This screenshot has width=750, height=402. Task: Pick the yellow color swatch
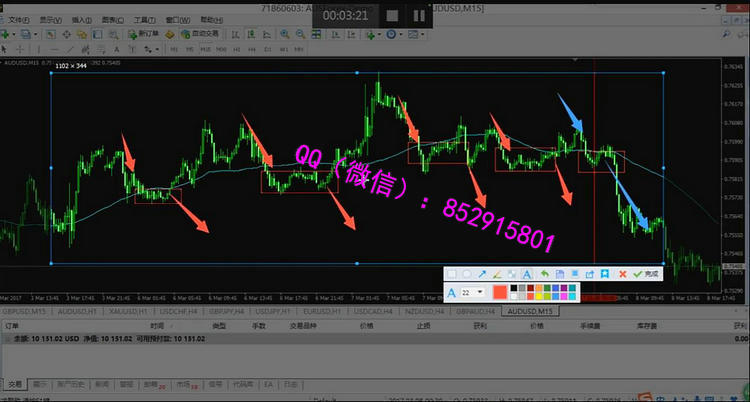(538, 295)
